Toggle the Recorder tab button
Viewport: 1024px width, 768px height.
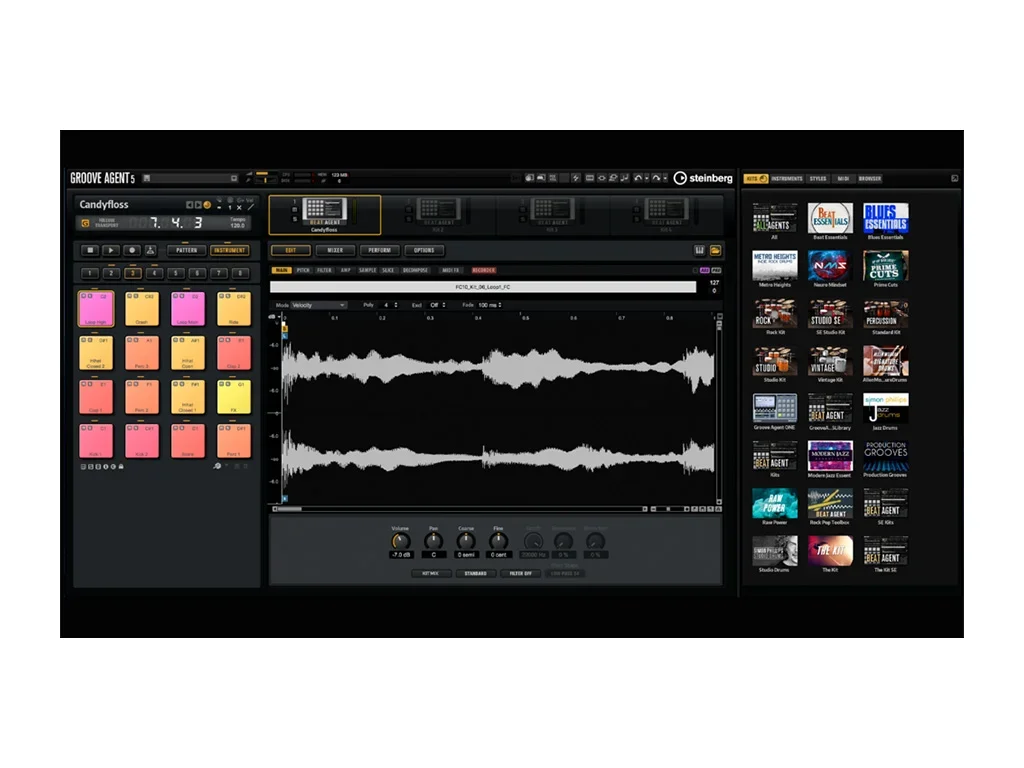point(484,270)
